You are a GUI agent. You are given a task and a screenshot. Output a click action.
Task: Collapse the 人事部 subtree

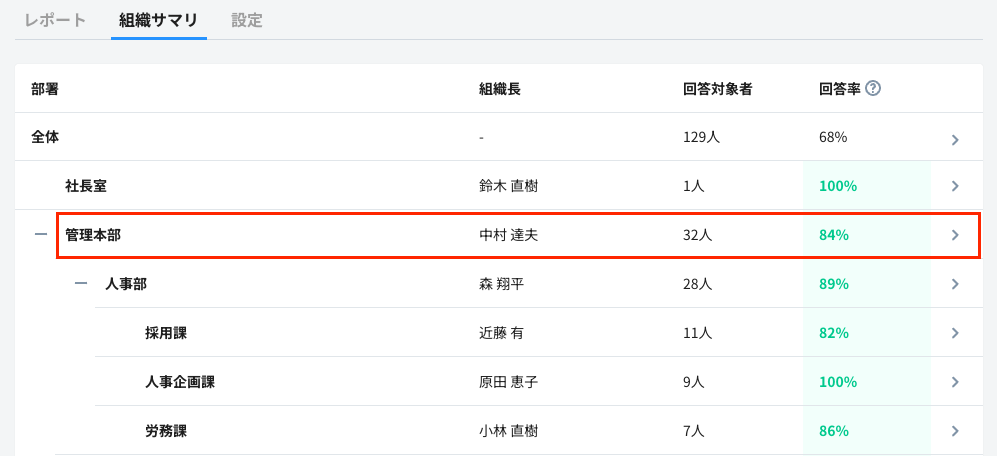[81, 284]
